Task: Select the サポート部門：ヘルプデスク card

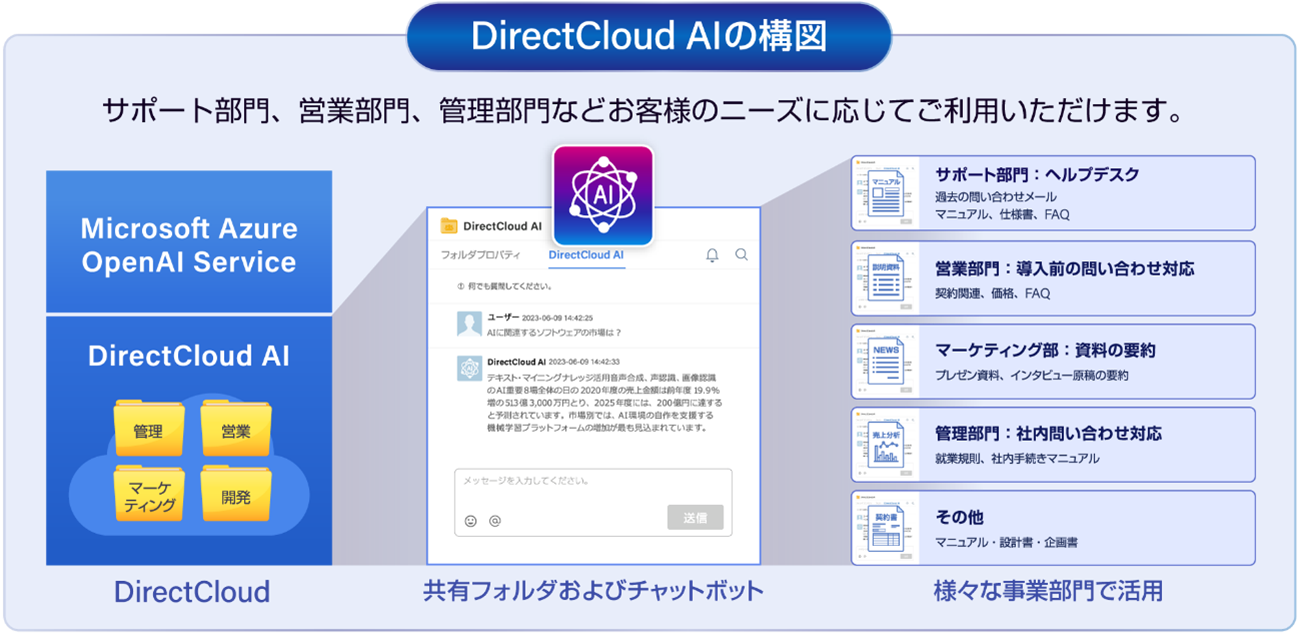Action: pos(1053,193)
